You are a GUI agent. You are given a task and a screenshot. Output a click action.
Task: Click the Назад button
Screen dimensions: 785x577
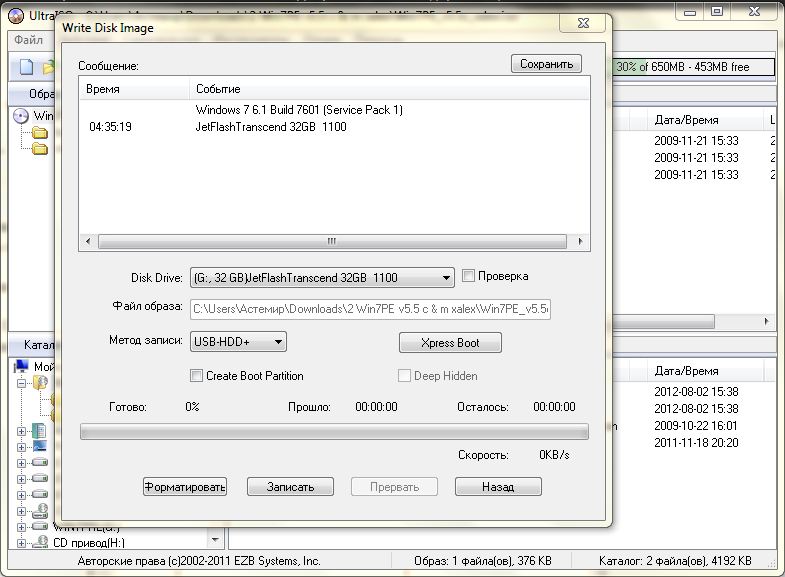pyautogui.click(x=498, y=486)
